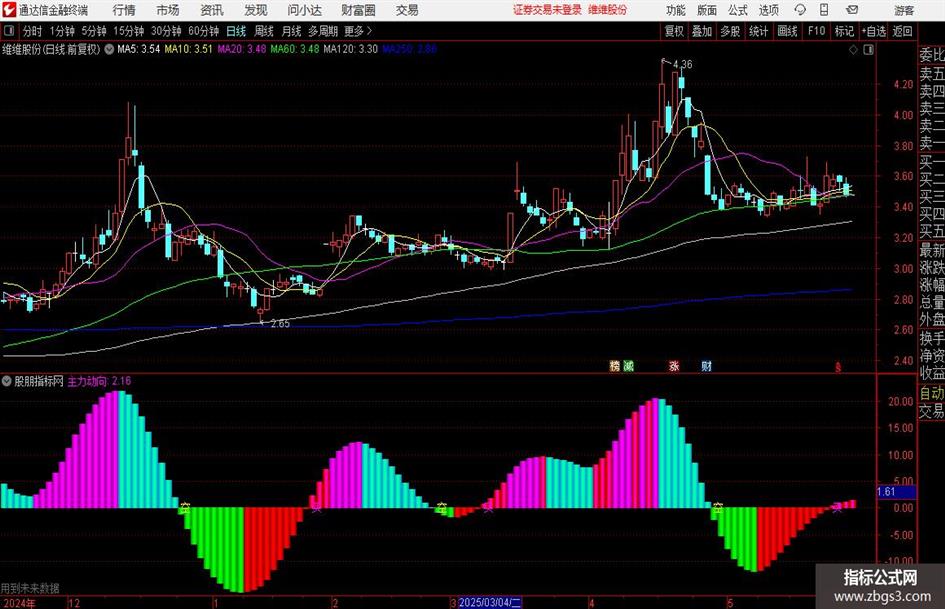Expand the 更多 periods chevron
The image size is (945, 609).
369,31
